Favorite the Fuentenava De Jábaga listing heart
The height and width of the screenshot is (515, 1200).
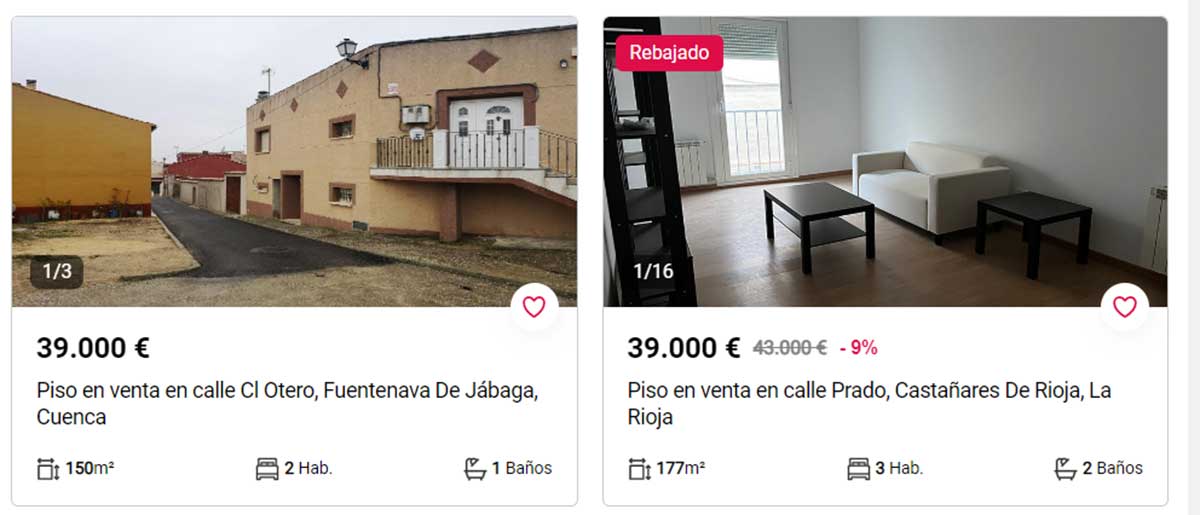click(534, 307)
